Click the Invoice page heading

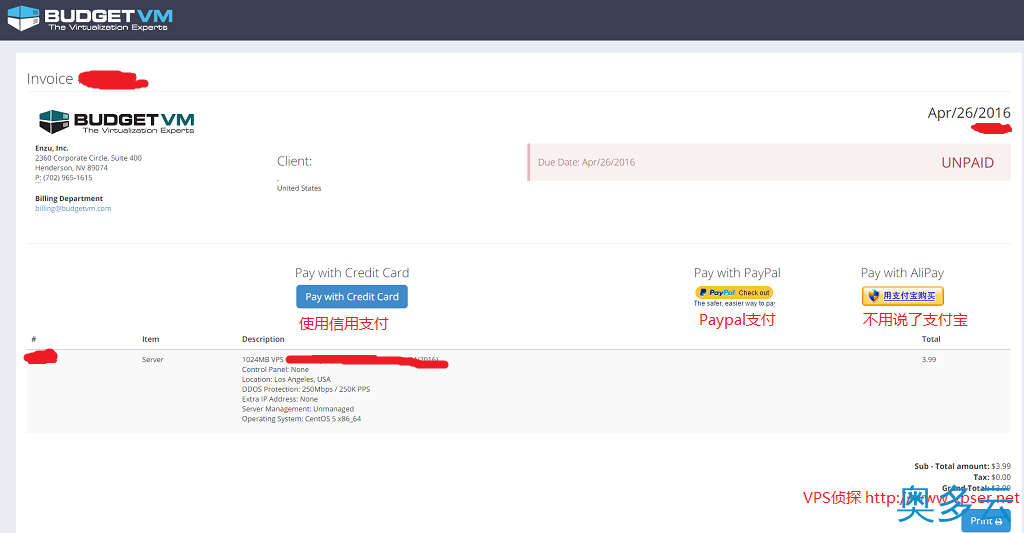pyautogui.click(x=50, y=79)
